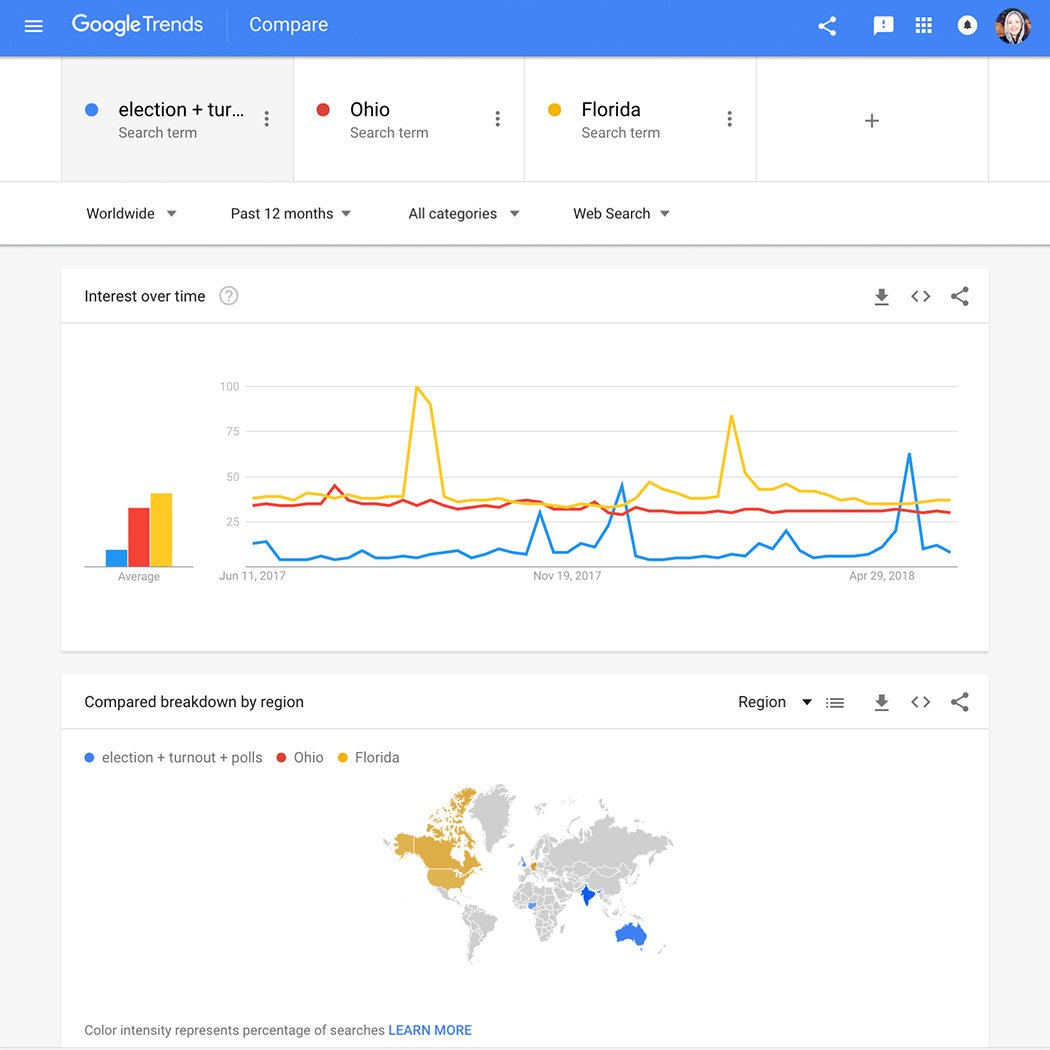Open the hamburger main menu
This screenshot has height=1050, width=1050.
[33, 26]
